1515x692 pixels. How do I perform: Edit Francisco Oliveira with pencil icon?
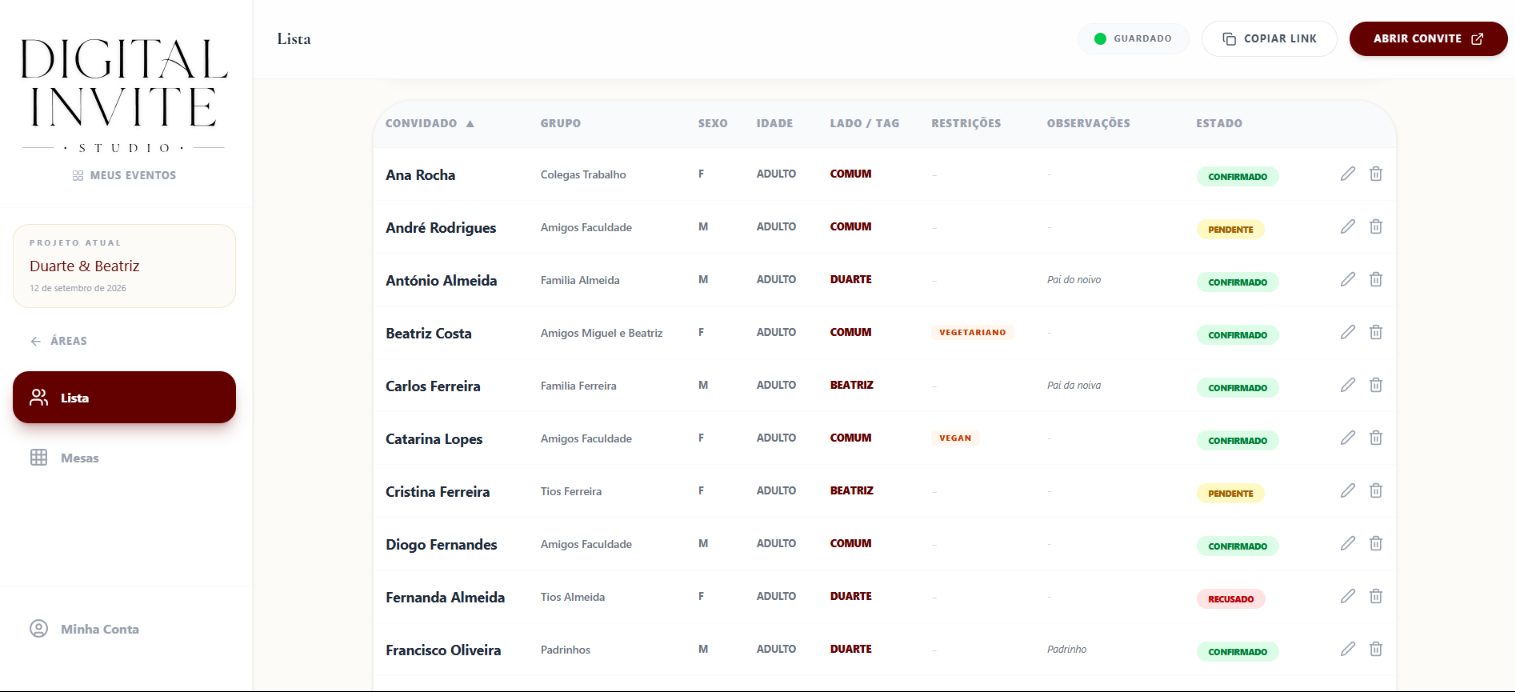coord(1348,649)
